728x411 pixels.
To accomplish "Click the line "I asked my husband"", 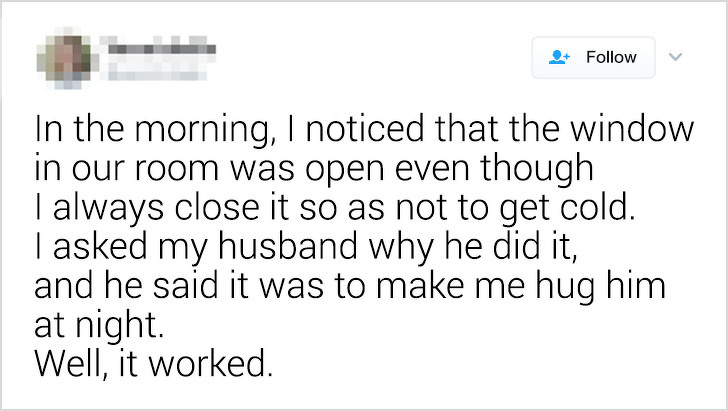I will point(306,247).
